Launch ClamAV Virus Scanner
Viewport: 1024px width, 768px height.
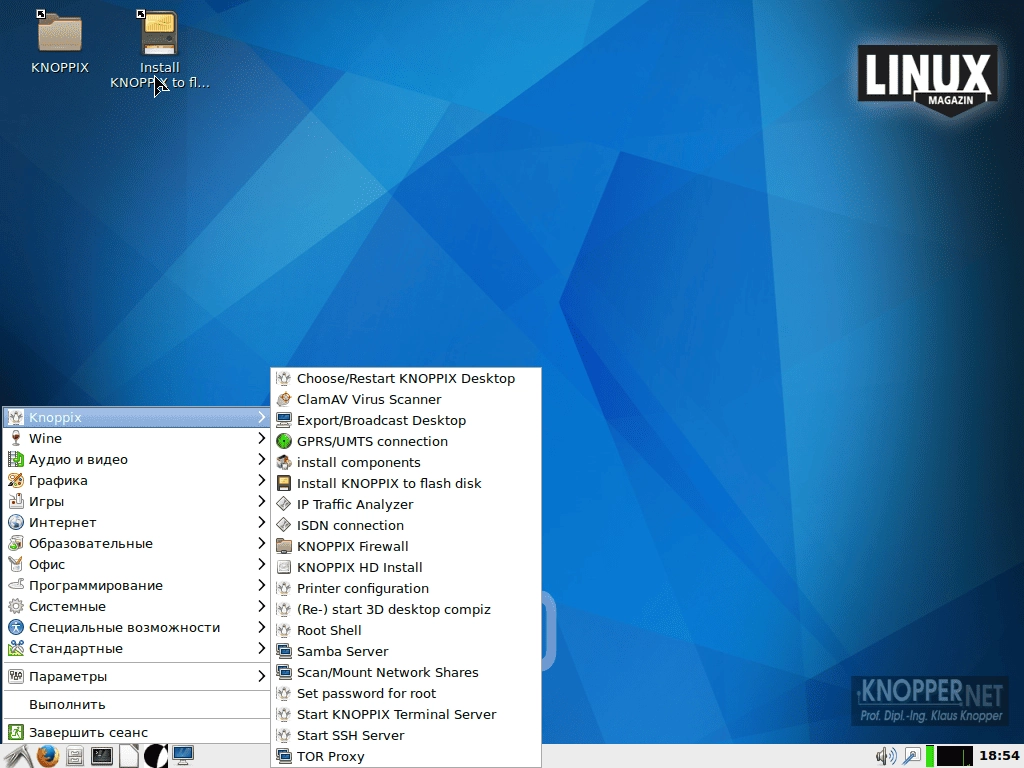[406, 400]
